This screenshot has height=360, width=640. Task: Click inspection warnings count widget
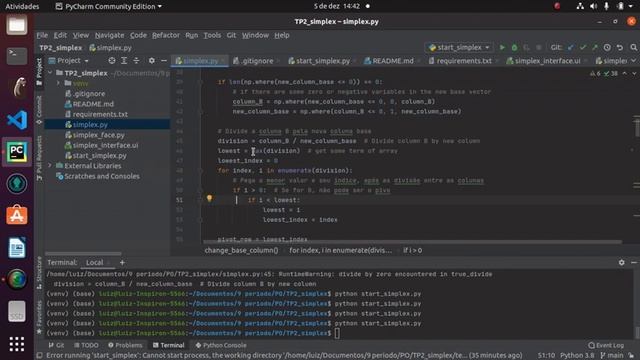[x=604, y=73]
